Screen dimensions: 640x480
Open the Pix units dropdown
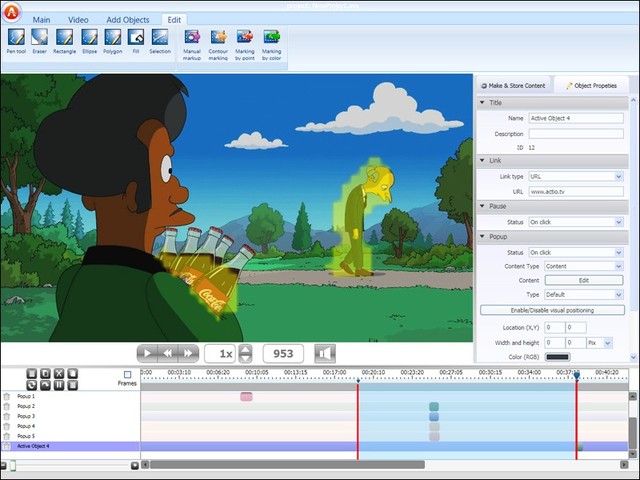[607, 343]
